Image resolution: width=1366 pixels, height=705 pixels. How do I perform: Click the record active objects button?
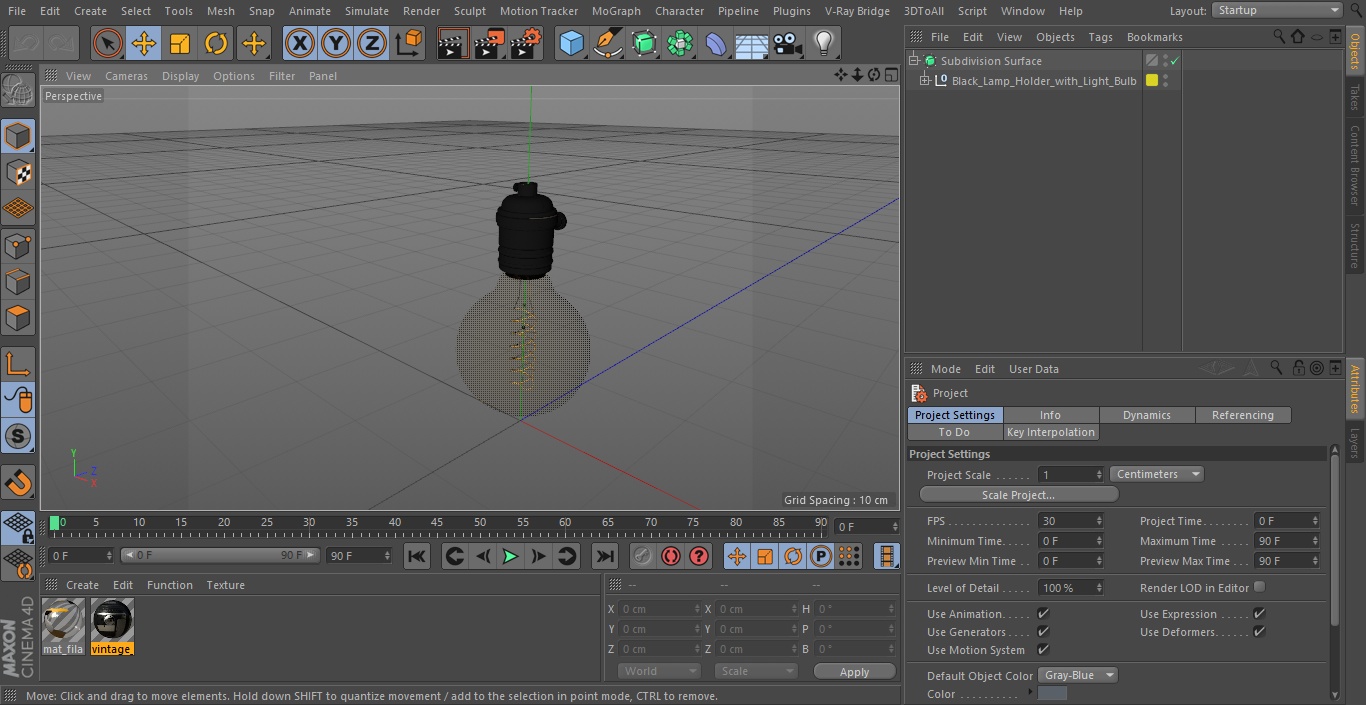pyautogui.click(x=642, y=556)
